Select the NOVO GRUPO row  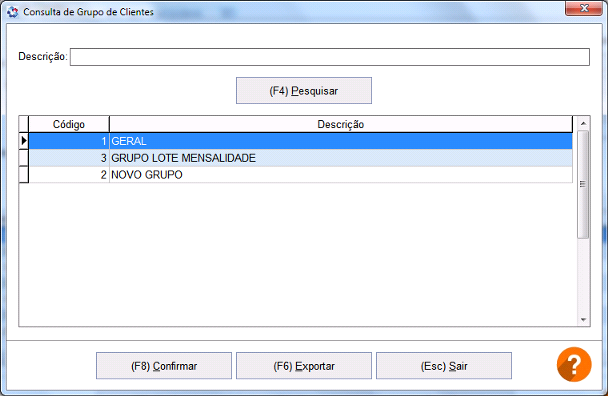click(301, 175)
